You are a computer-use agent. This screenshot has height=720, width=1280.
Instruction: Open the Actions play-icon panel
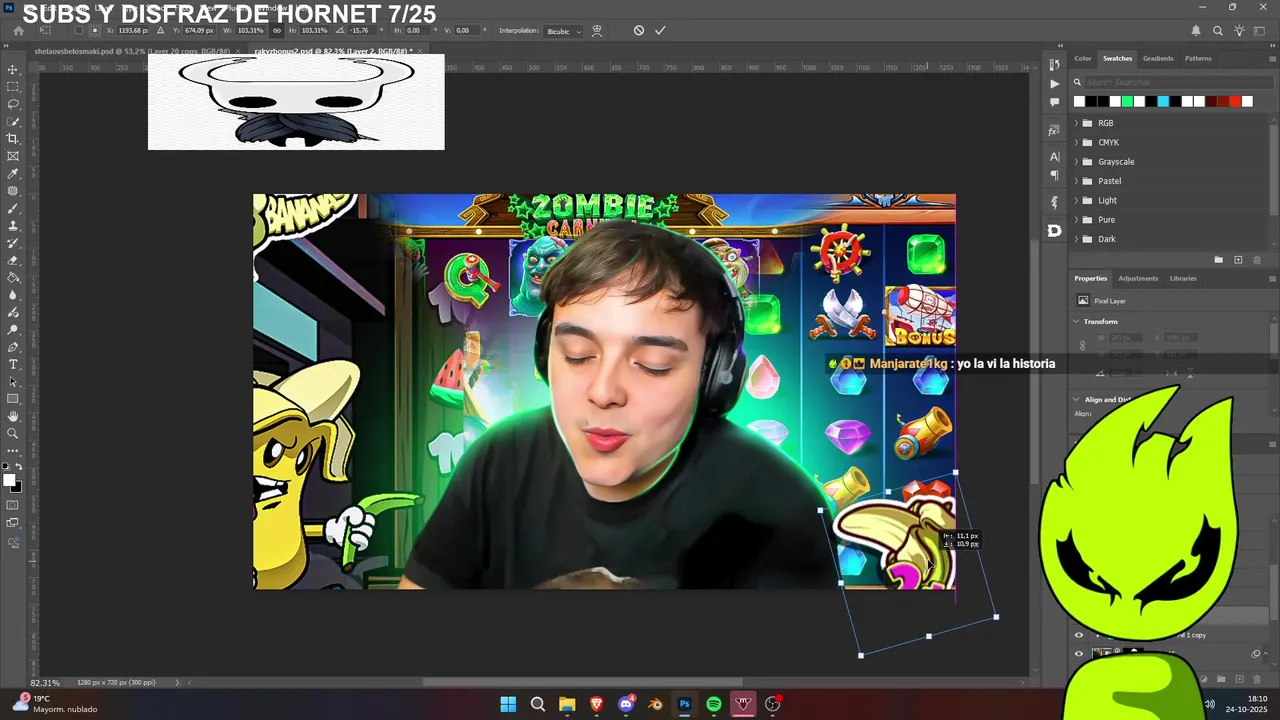click(1054, 84)
